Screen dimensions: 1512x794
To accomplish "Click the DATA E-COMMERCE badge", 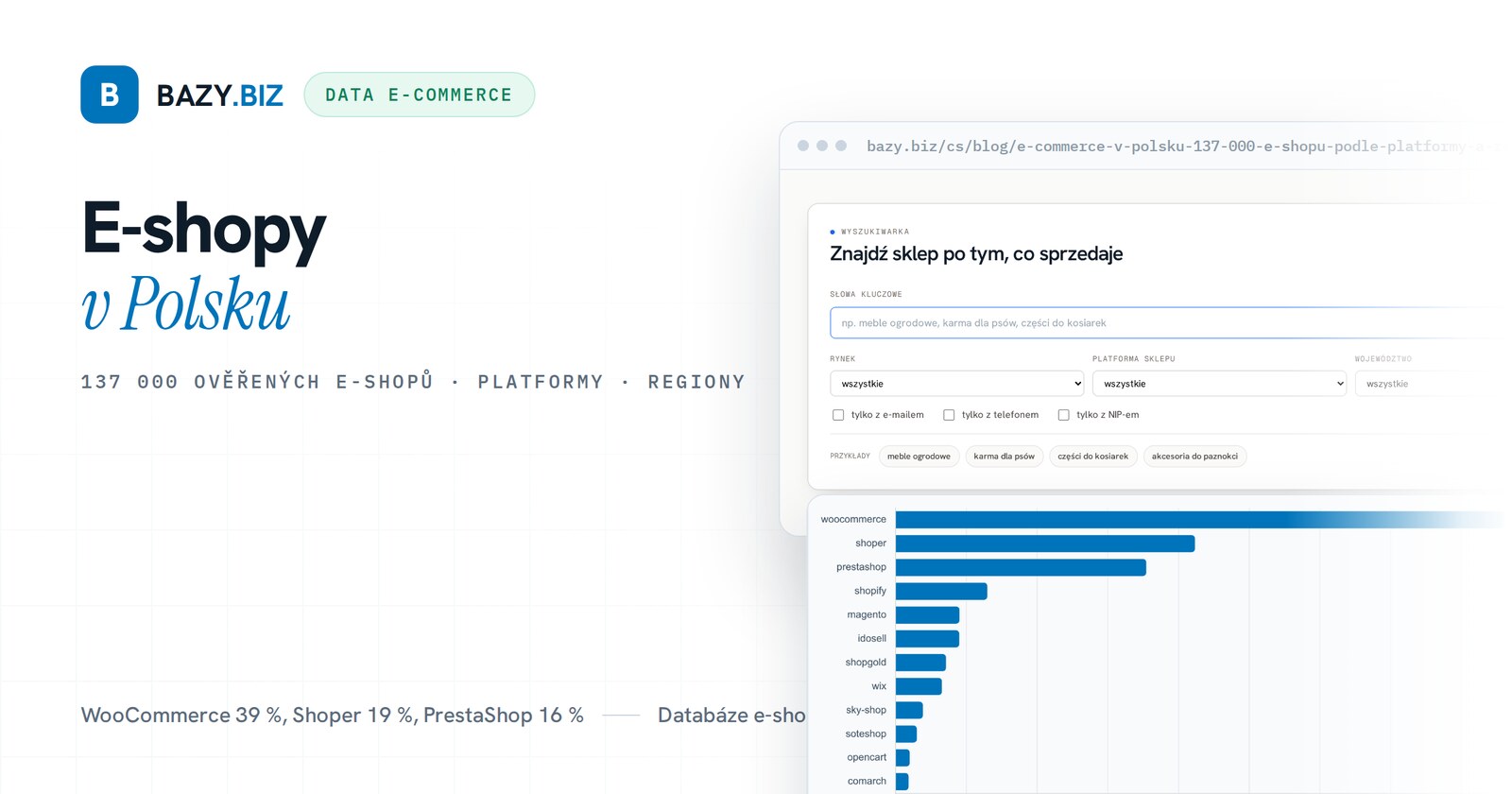I will pos(420,95).
